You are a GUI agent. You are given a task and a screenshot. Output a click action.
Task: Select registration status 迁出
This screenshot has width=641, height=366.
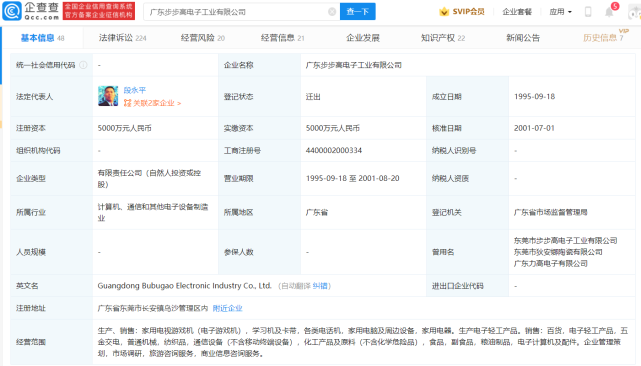(313, 97)
